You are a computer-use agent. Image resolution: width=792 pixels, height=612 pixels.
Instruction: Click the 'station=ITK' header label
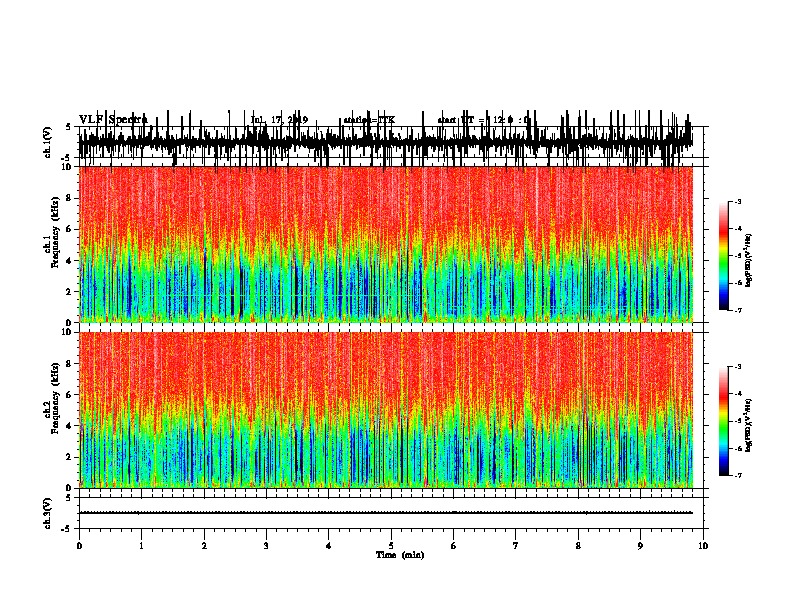tap(369, 120)
